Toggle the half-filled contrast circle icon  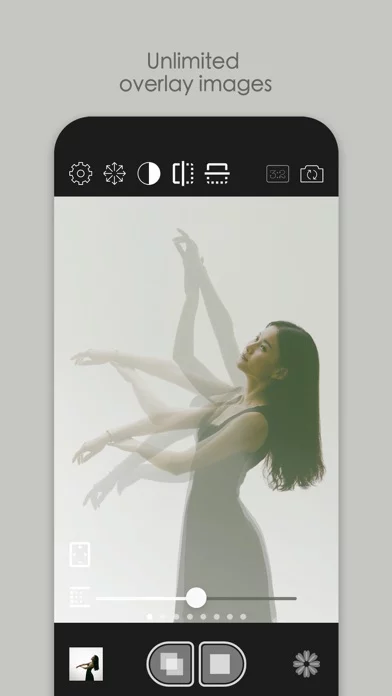(x=149, y=174)
